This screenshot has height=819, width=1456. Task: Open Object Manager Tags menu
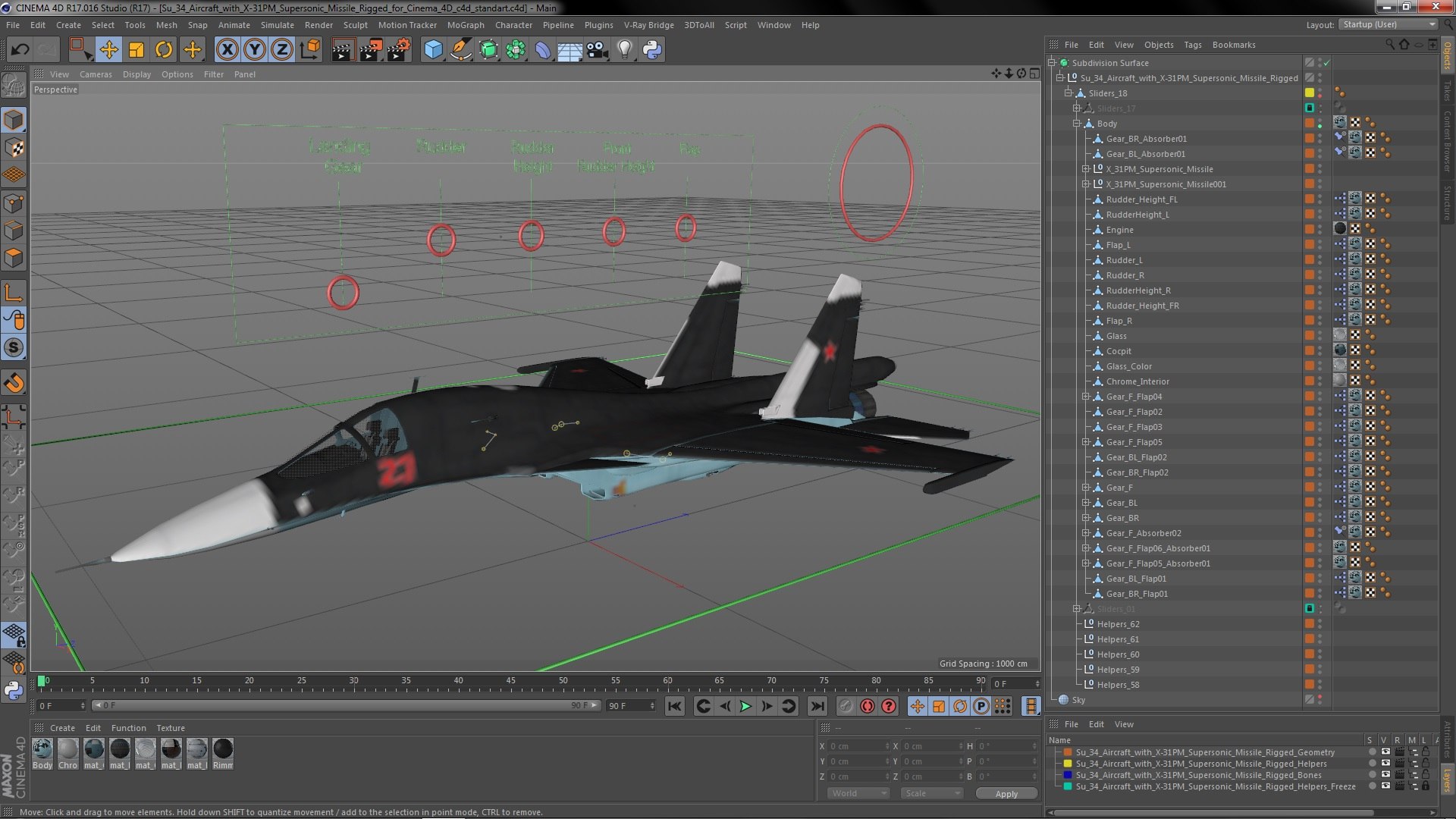pos(1193,45)
